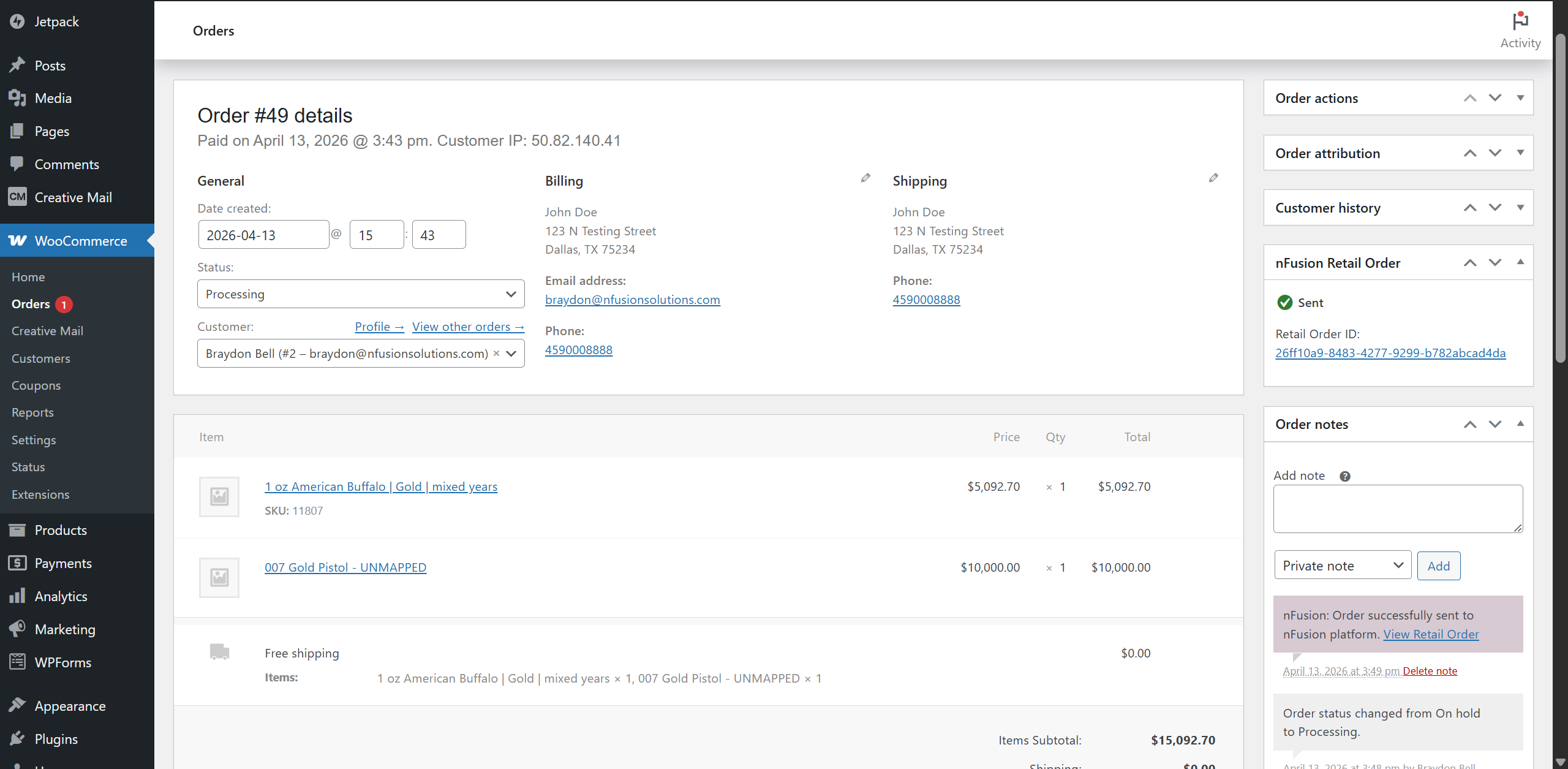The width and height of the screenshot is (1568, 769).
Task: Click Delete note link
Action: [1430, 671]
